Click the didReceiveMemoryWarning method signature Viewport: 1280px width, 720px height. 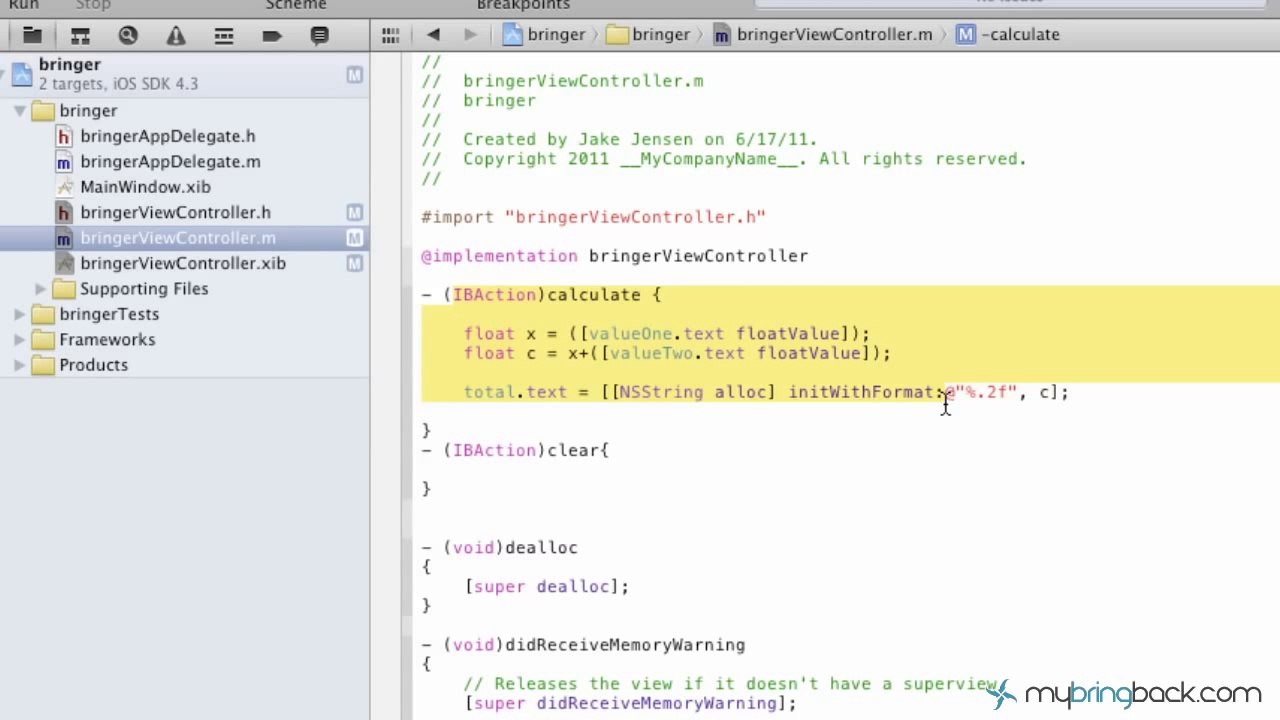click(x=583, y=646)
